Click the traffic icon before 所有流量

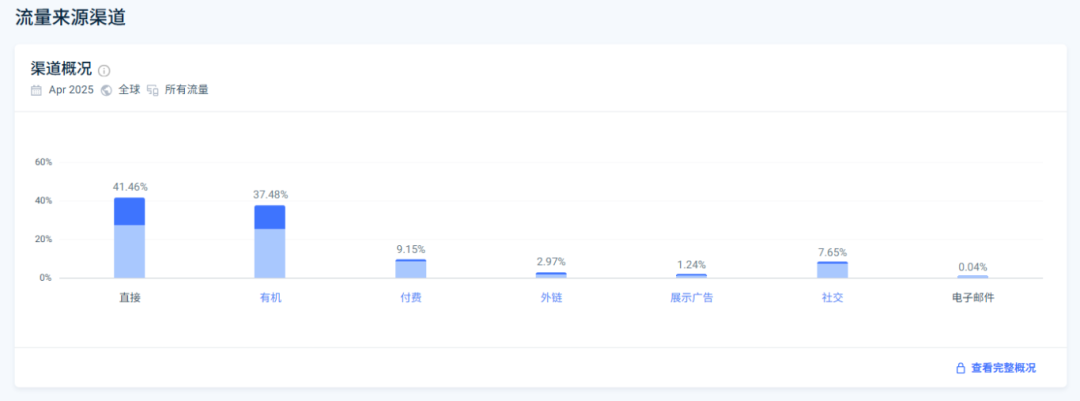[153, 90]
